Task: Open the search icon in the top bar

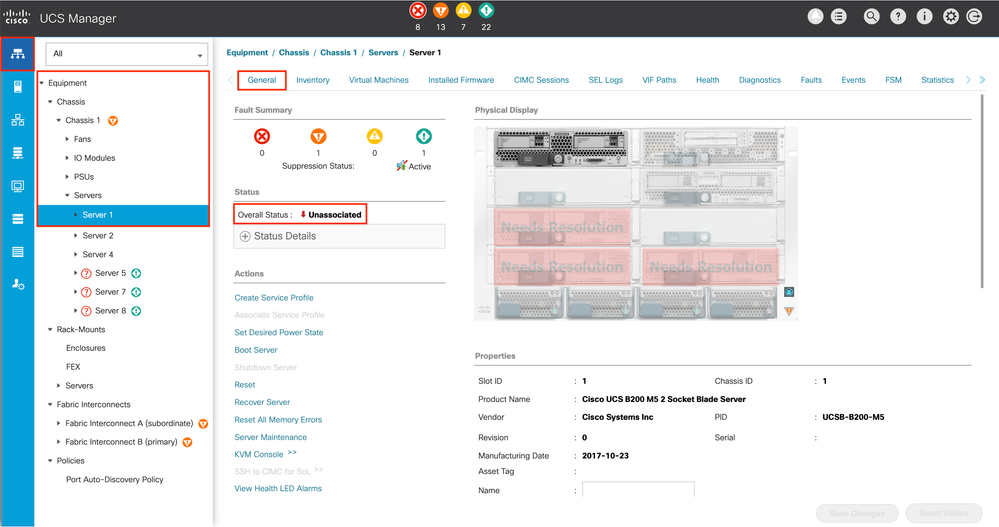Action: pos(872,17)
